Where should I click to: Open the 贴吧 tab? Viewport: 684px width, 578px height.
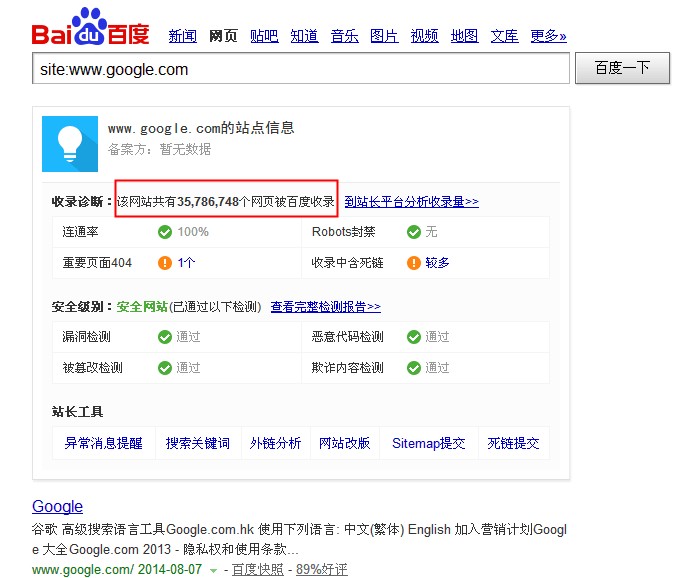pos(264,36)
